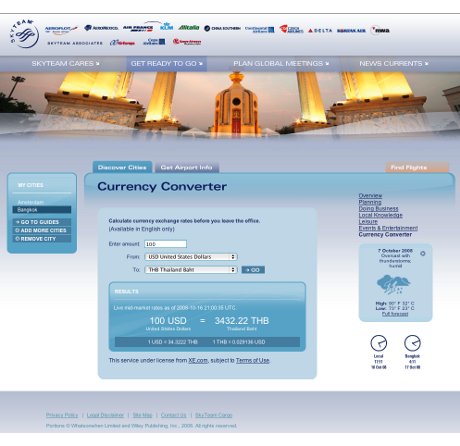
Task: Switch to the Get Airport Info tab
Action: pyautogui.click(x=187, y=167)
